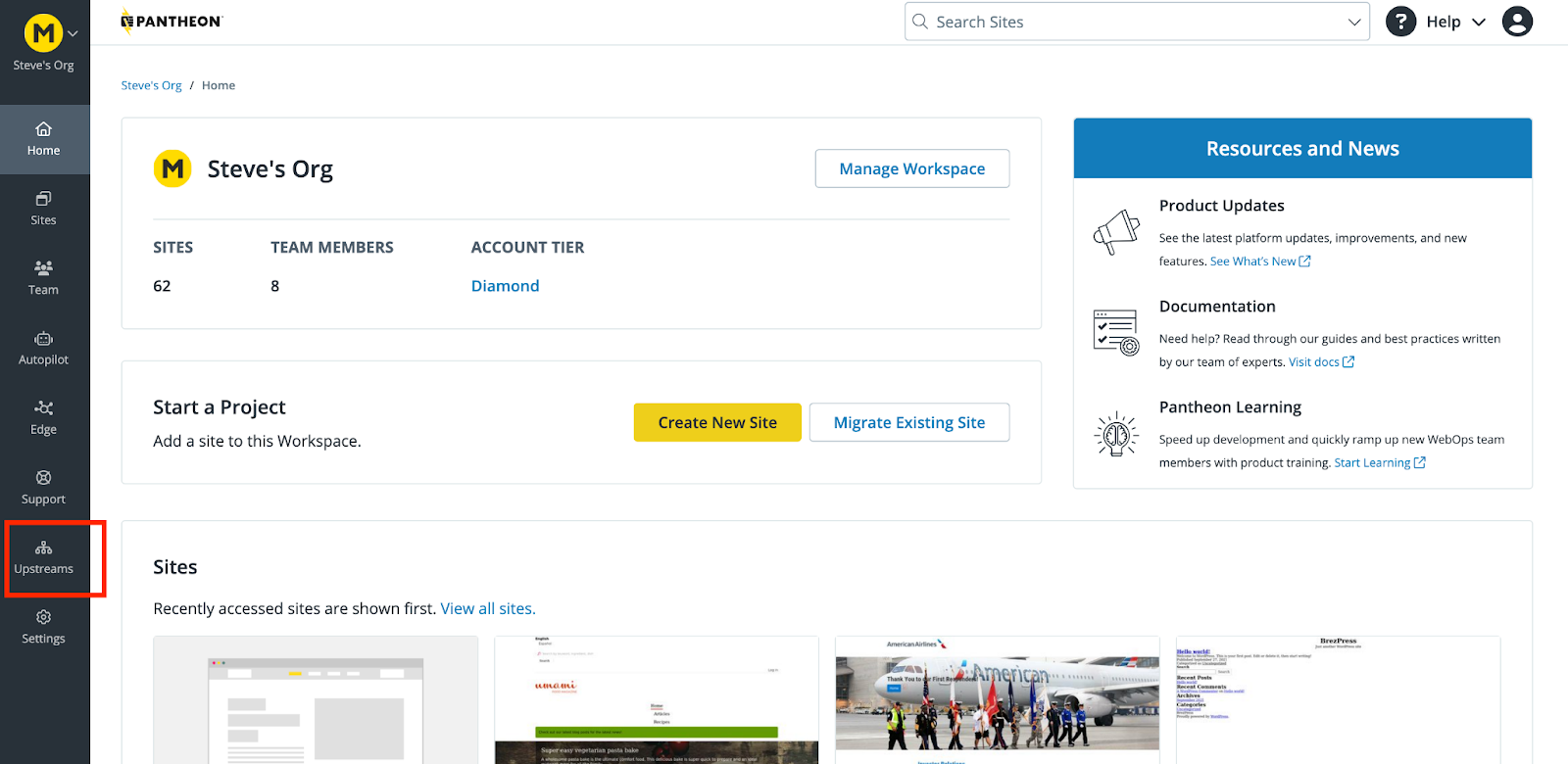
Task: Open the Upstreams sidebar icon
Action: tap(43, 548)
